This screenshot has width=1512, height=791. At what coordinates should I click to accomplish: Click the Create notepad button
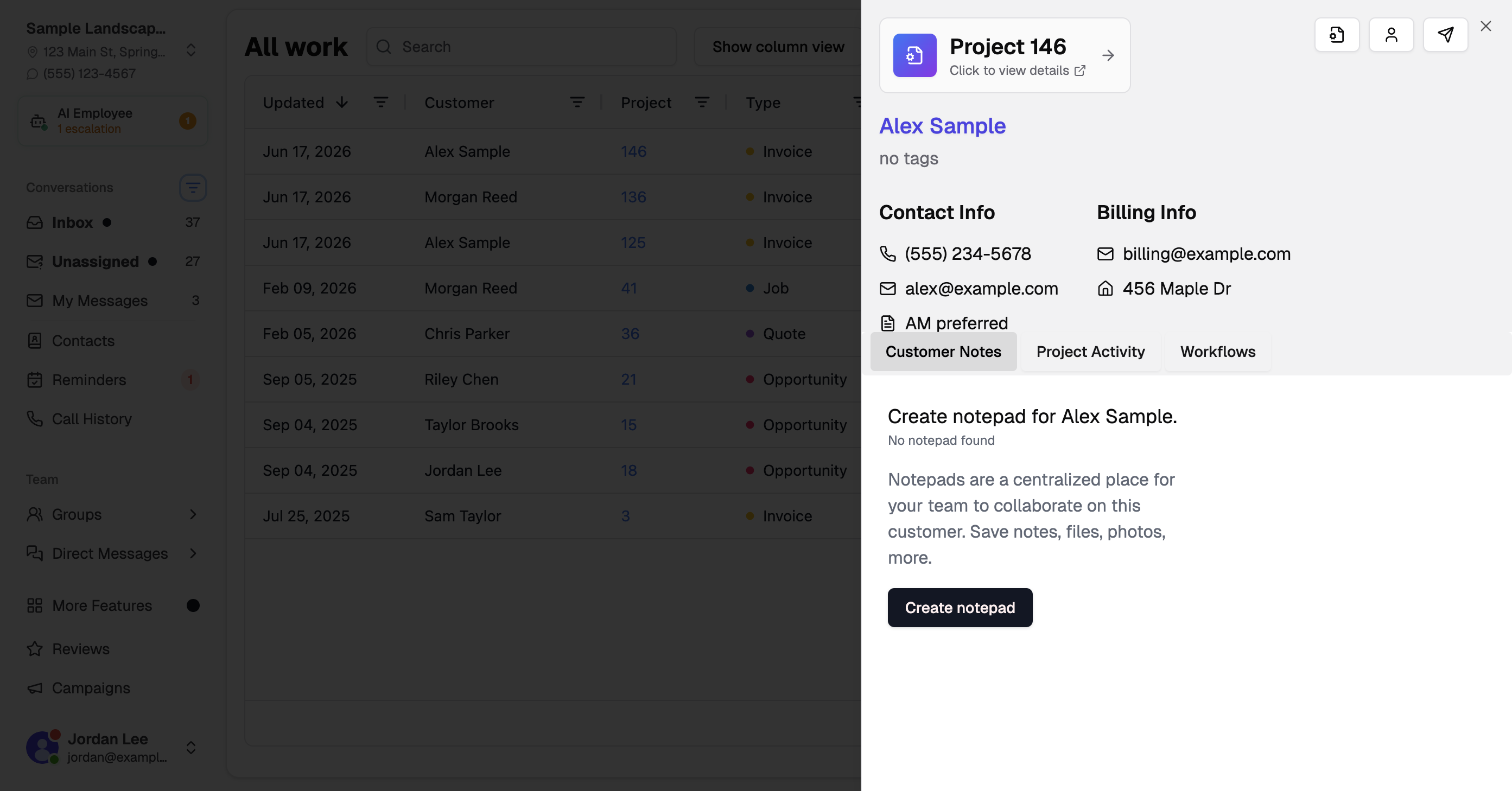point(960,607)
